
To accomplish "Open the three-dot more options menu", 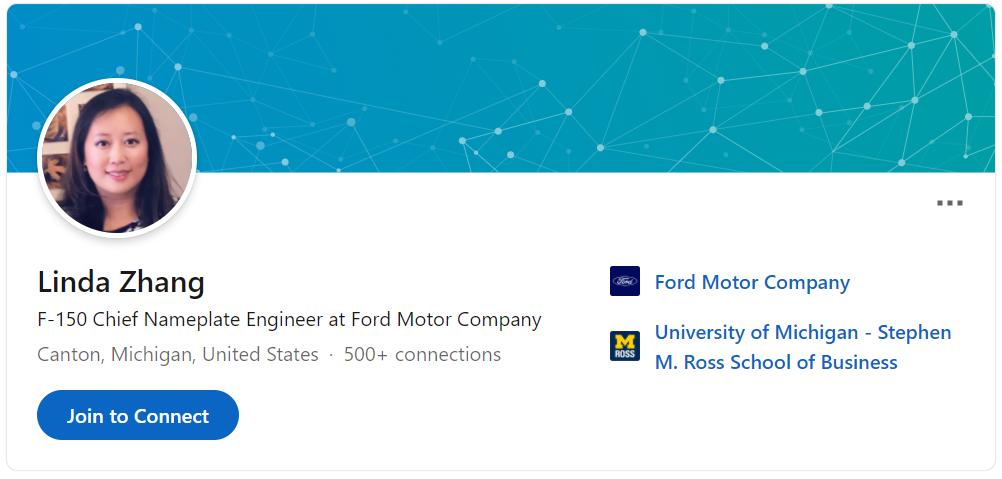I will point(950,203).
